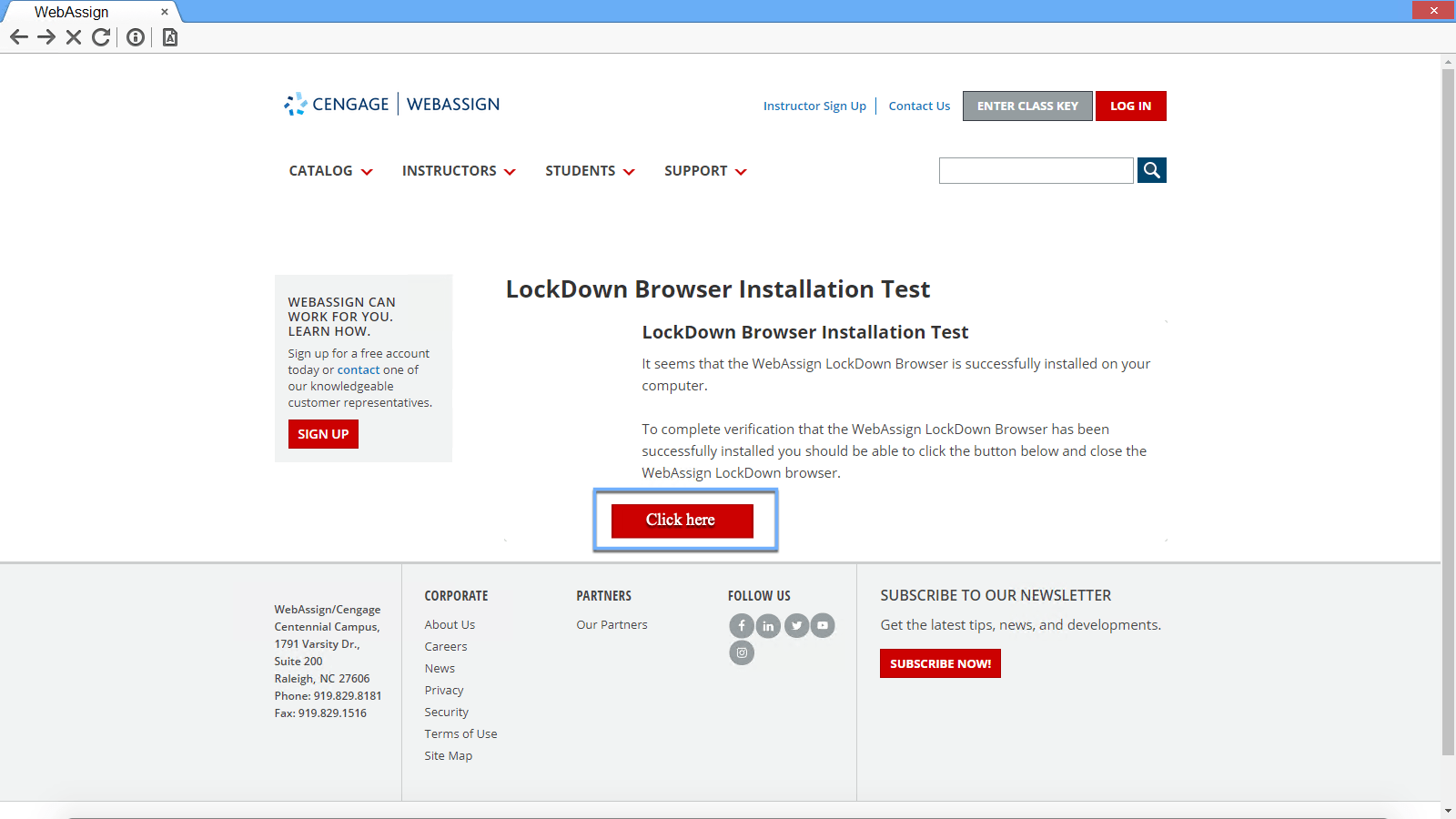Click the reader mode icon
Screen dimensions: 1456x819
(x=168, y=37)
